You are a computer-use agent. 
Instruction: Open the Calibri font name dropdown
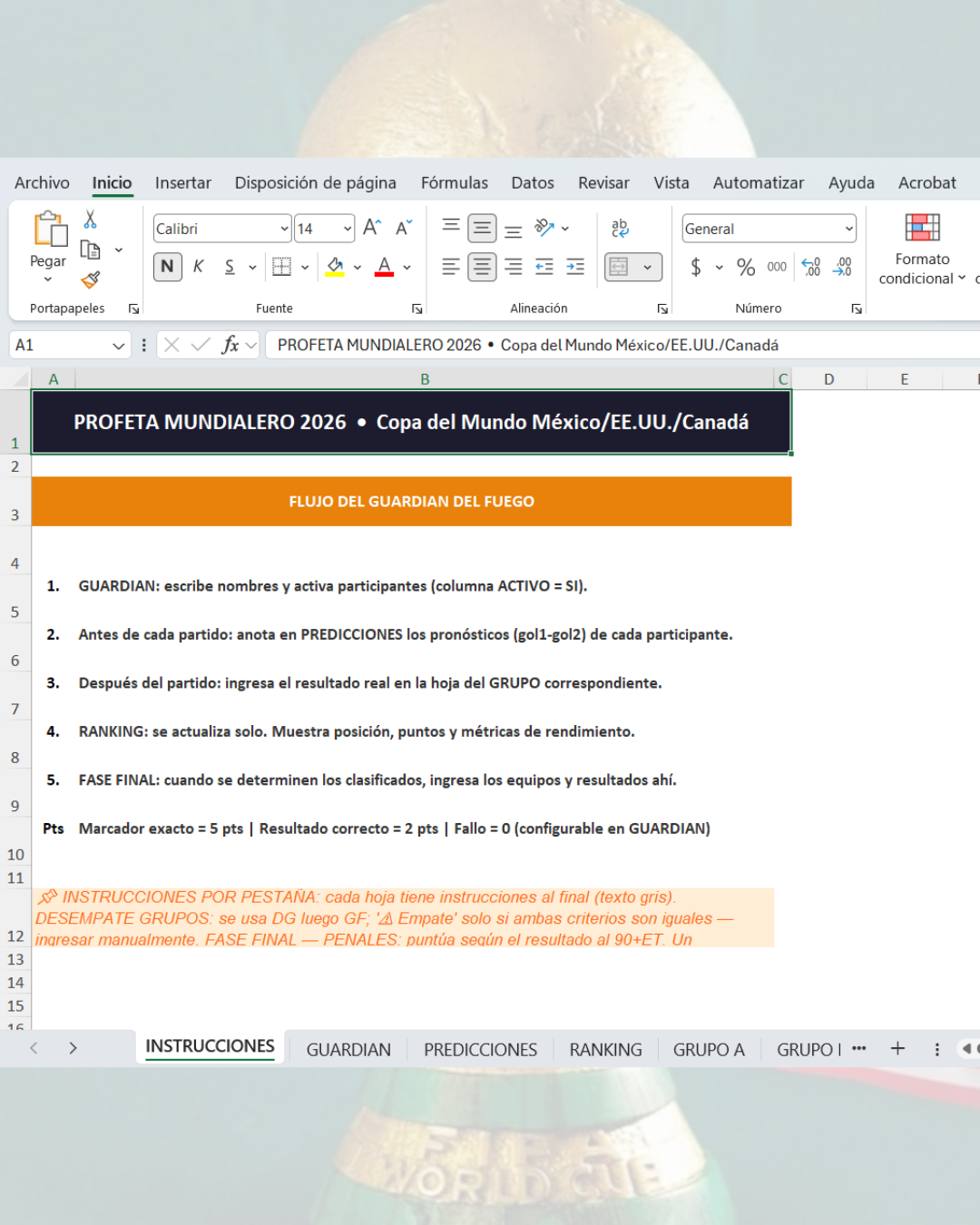[x=284, y=229]
